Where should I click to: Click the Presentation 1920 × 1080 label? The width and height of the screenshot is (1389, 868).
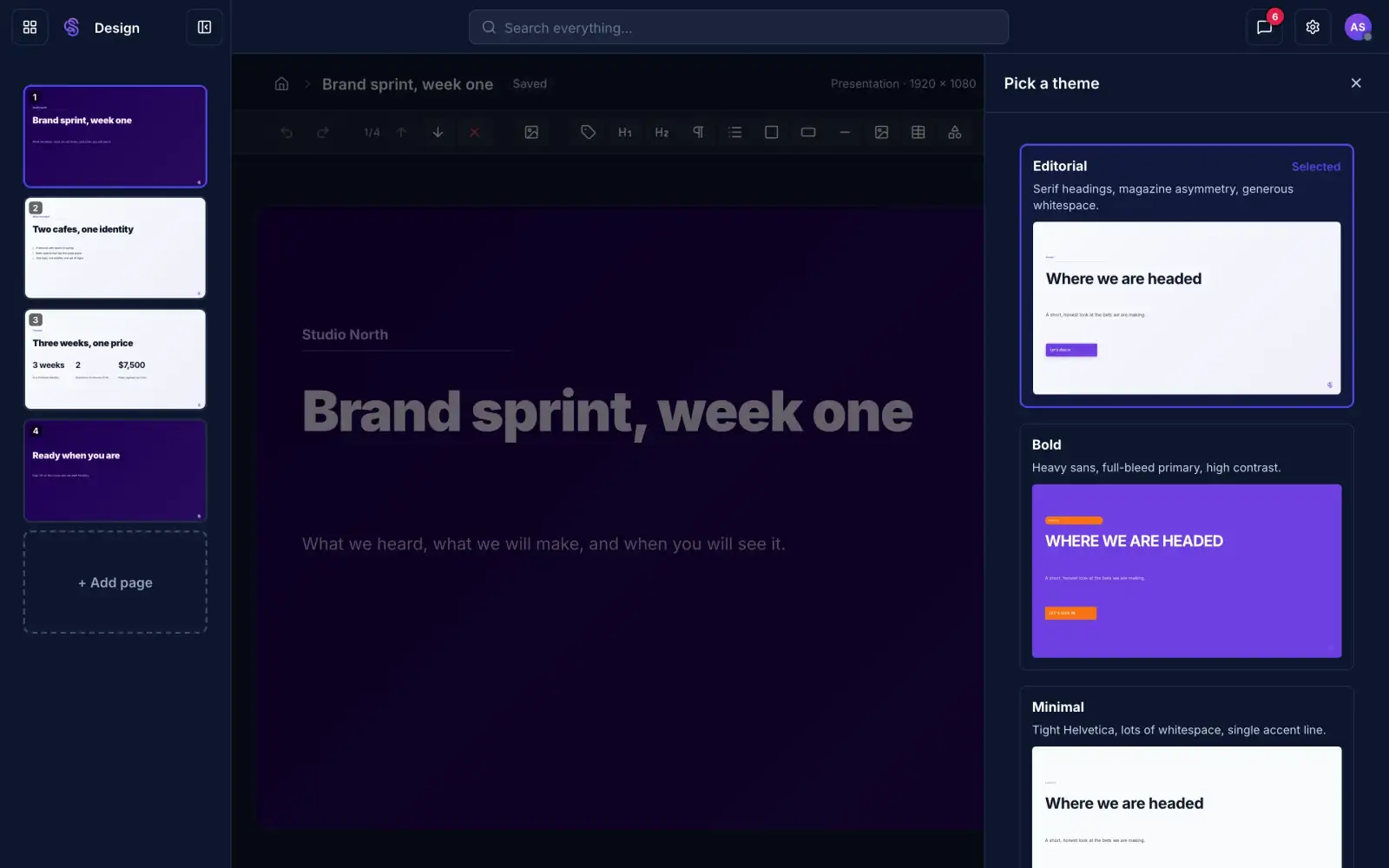pos(903,83)
